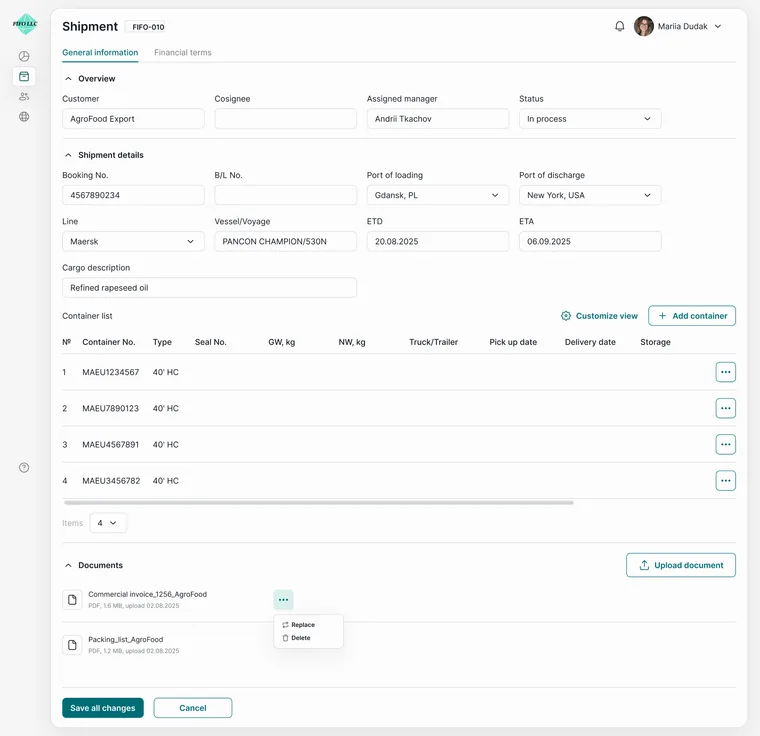Viewport: 760px width, 736px height.
Task: Open Port of discharge dropdown
Action: click(x=590, y=195)
